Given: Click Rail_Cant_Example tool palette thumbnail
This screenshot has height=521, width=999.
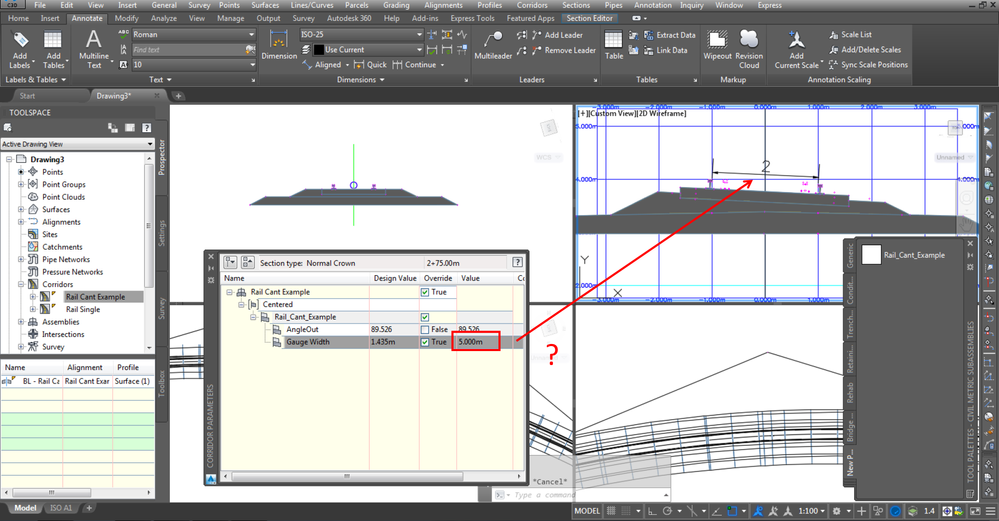Looking at the screenshot, I should click(871, 255).
